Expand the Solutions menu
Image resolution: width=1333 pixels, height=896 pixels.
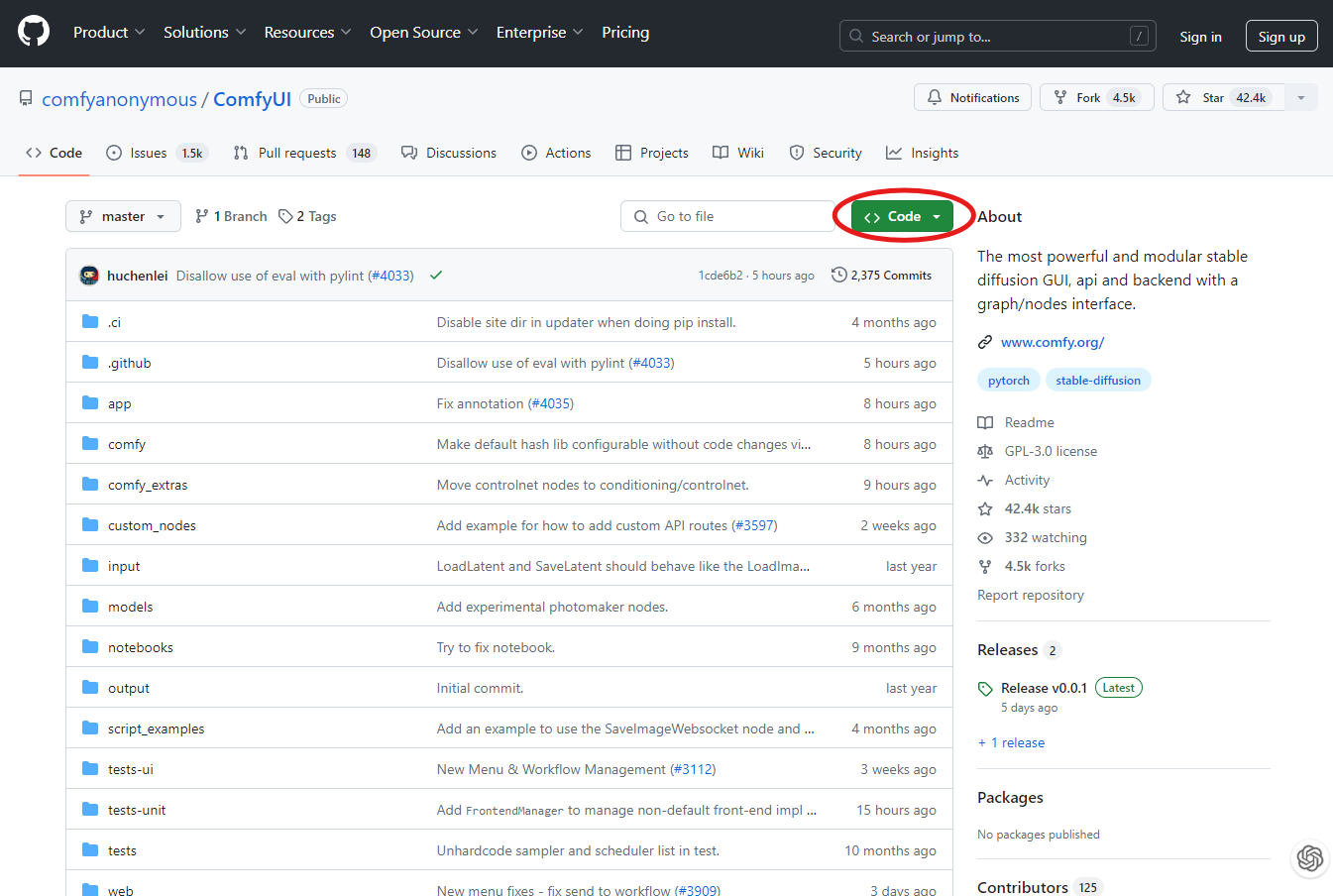[204, 32]
